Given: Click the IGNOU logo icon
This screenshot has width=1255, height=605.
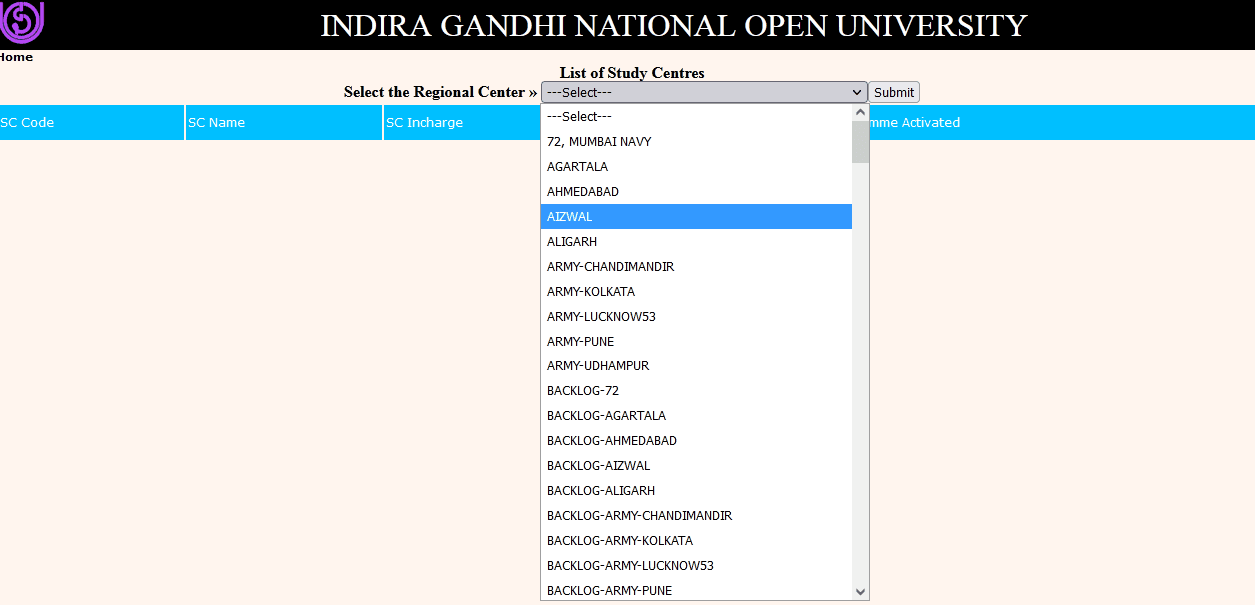Looking at the screenshot, I should pos(21,20).
